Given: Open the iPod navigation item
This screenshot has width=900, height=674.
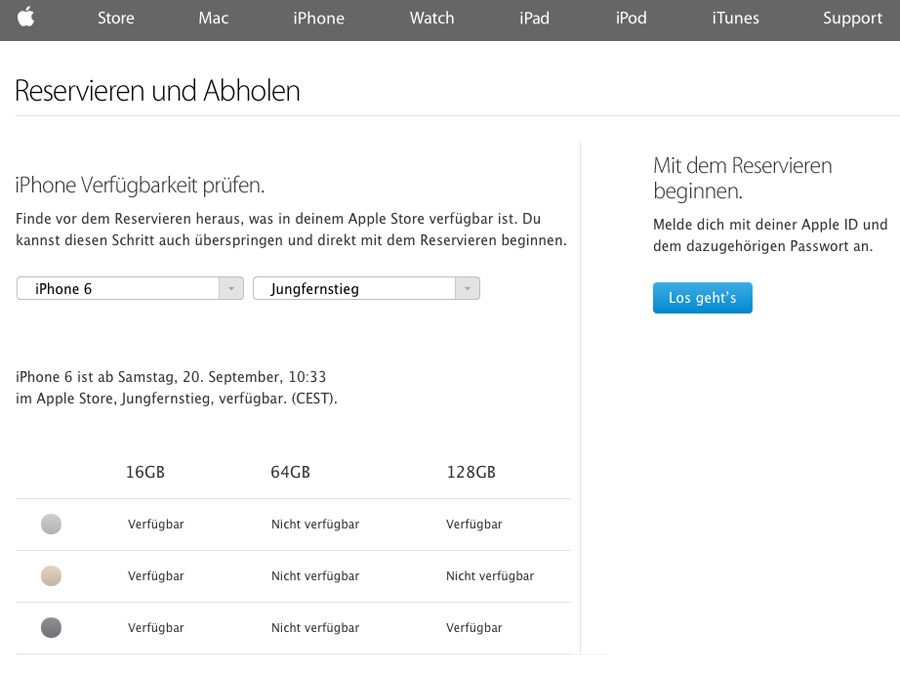Looking at the screenshot, I should click(631, 18).
